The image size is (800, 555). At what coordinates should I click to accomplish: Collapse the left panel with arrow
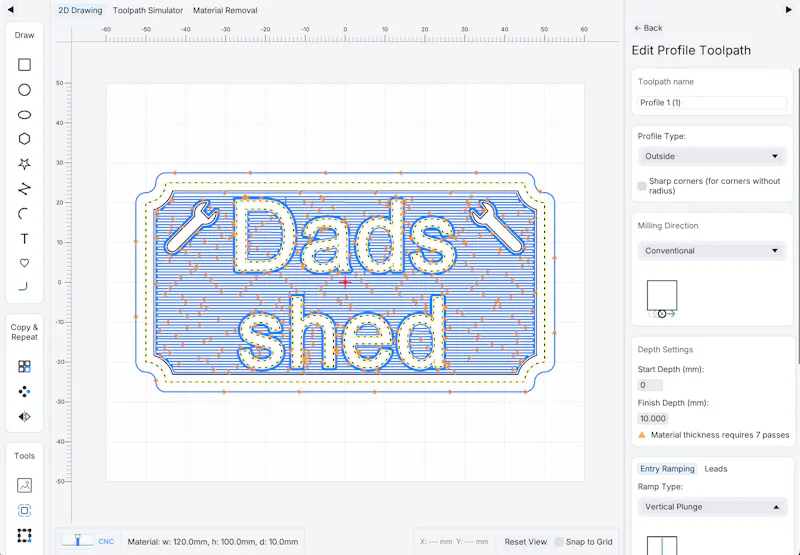click(11, 10)
